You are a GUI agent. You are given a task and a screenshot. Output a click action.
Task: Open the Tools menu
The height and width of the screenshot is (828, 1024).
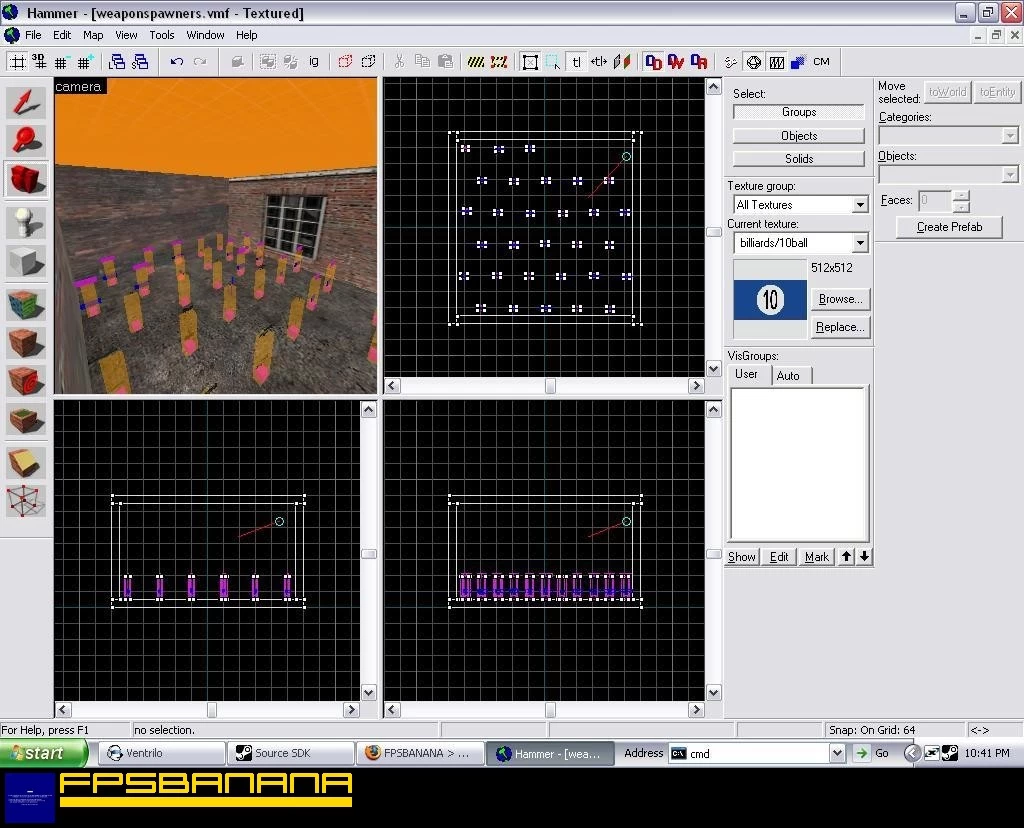(161, 35)
